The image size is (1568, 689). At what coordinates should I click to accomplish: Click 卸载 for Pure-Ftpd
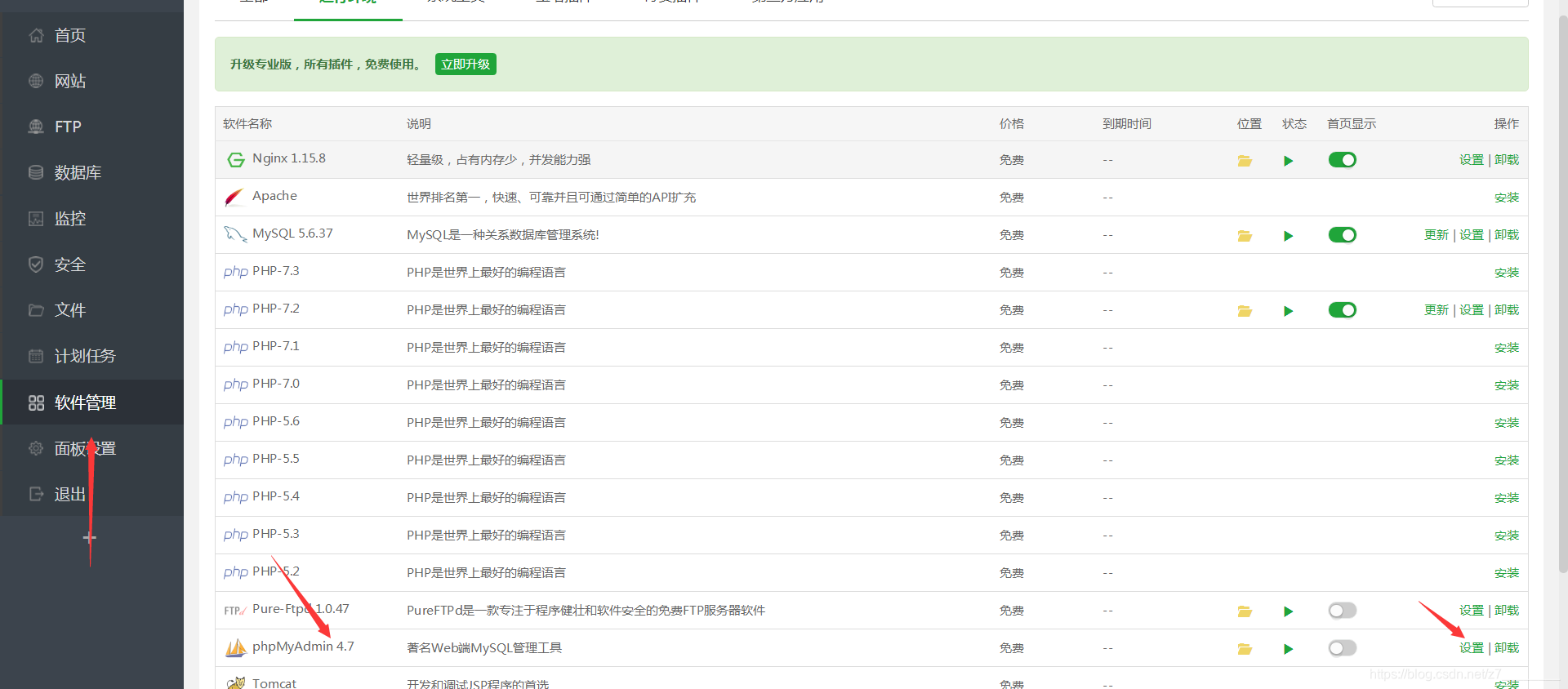coord(1507,611)
